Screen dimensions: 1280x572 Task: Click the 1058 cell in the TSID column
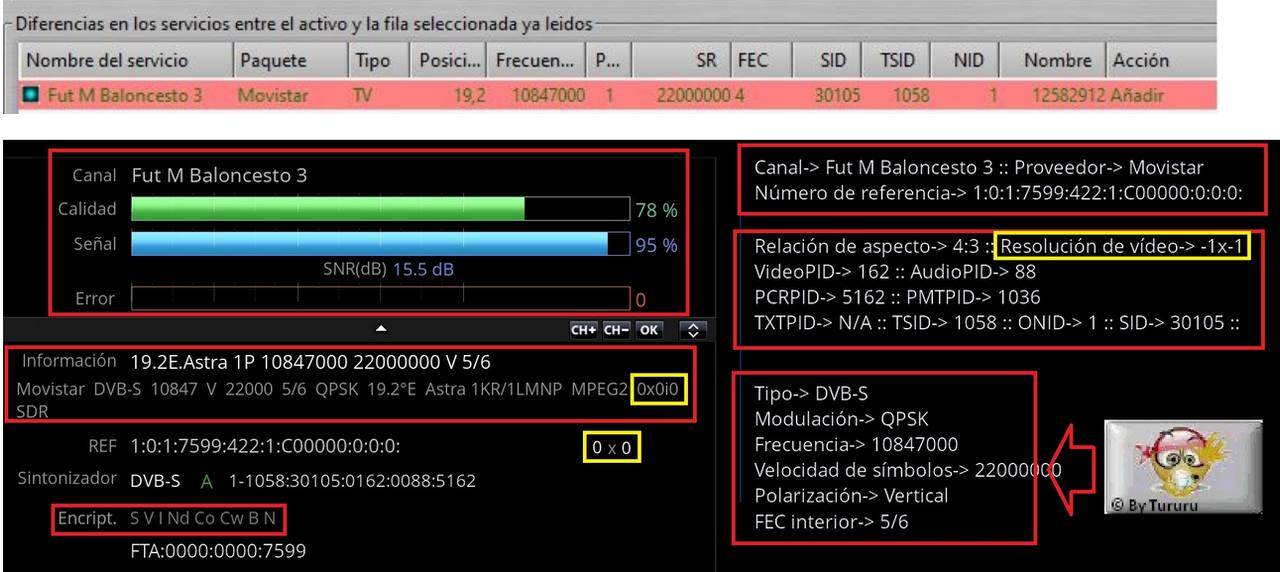(x=911, y=96)
